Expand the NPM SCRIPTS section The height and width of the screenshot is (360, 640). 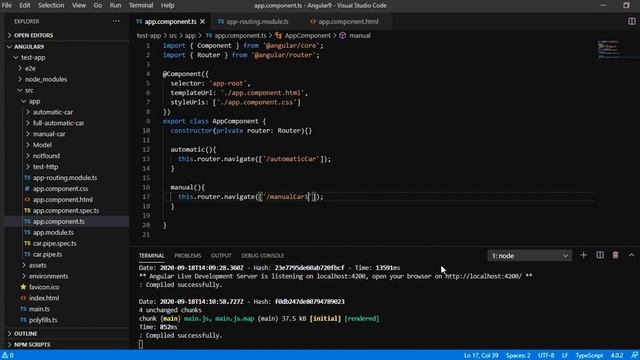coord(32,345)
